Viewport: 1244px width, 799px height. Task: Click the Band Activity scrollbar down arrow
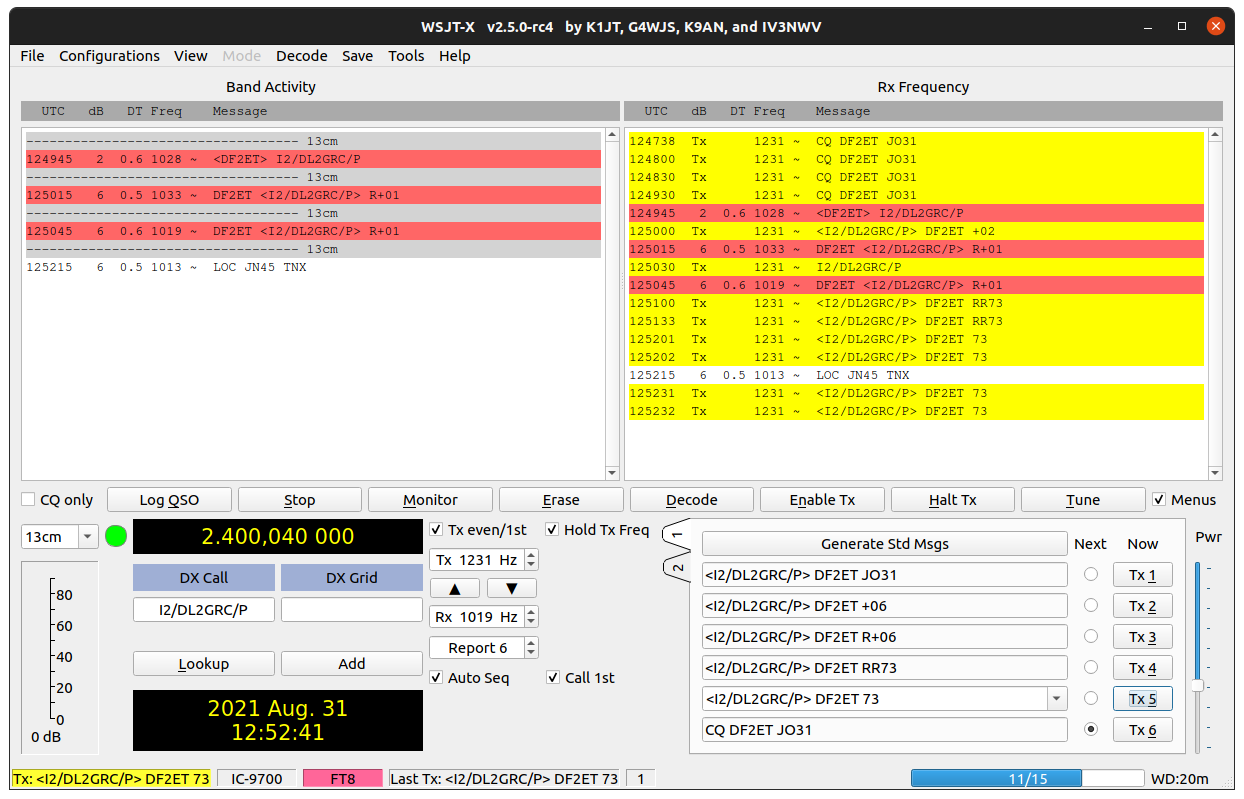tap(612, 473)
